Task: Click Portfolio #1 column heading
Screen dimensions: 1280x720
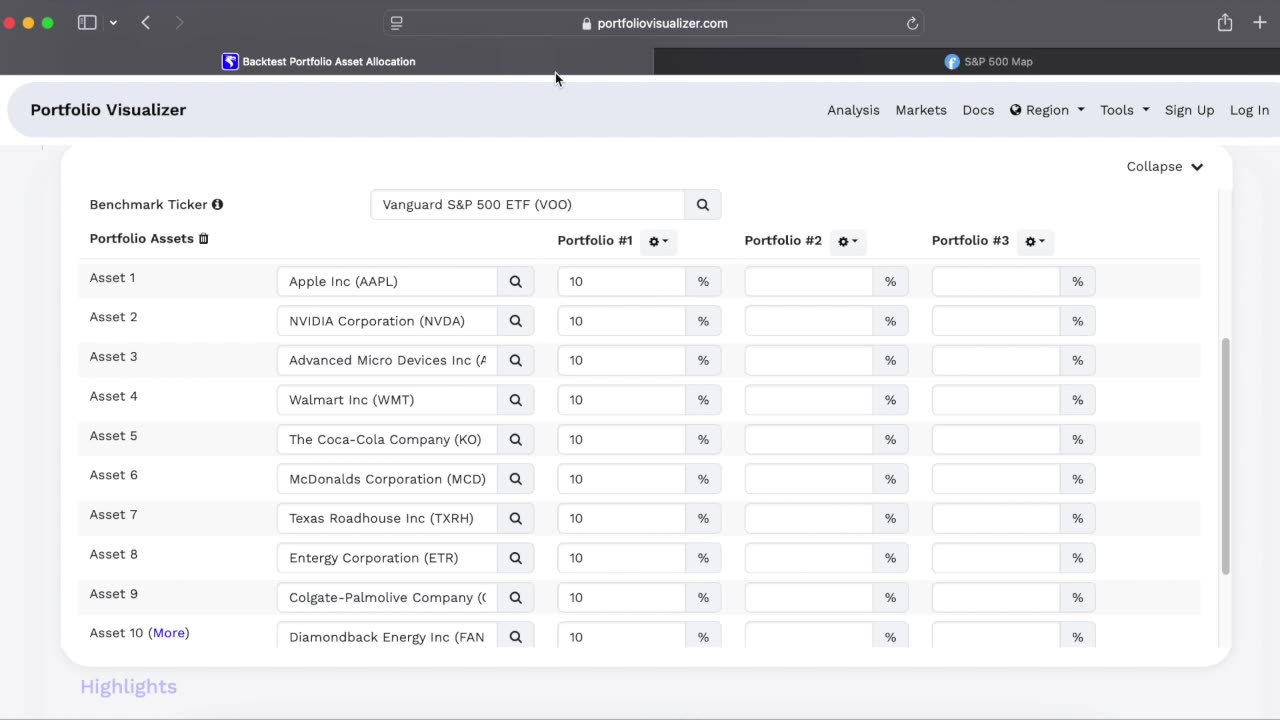Action: click(x=595, y=241)
